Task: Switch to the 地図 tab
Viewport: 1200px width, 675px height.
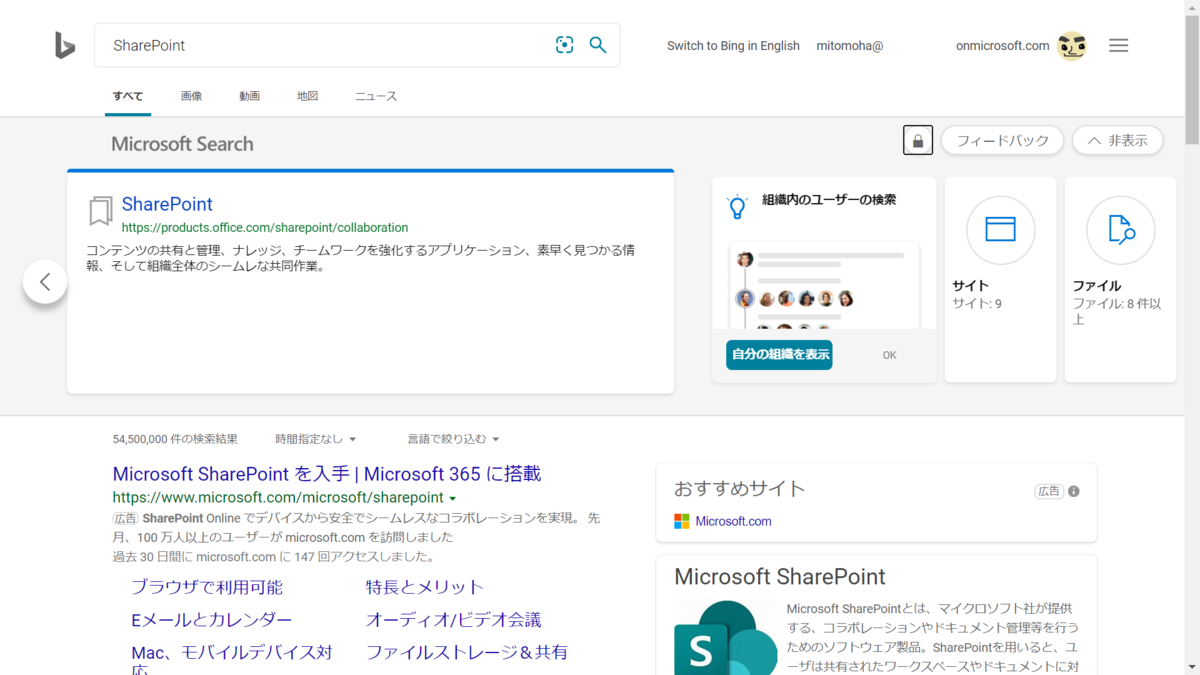Action: pos(307,96)
